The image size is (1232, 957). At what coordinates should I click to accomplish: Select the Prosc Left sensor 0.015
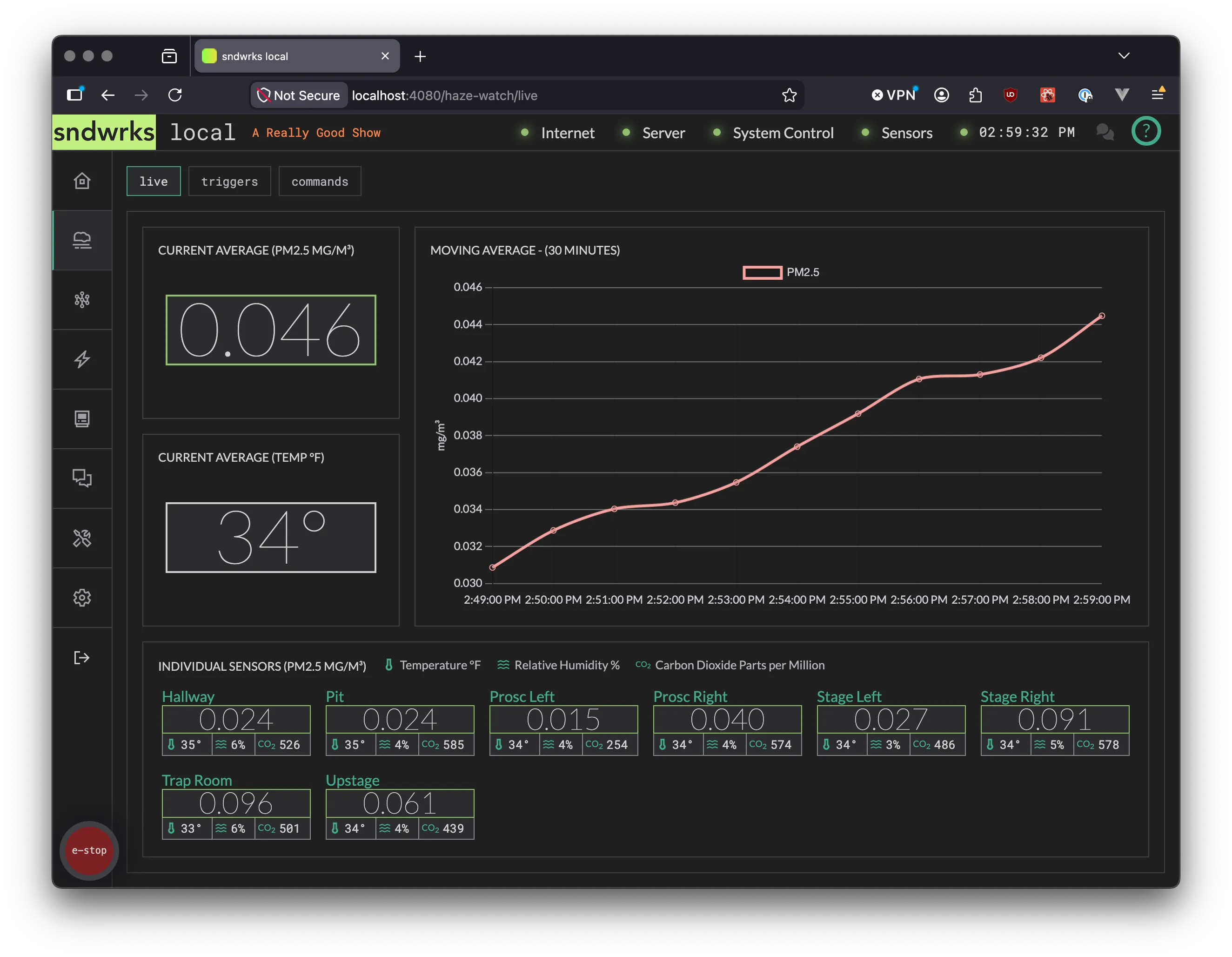point(563,720)
